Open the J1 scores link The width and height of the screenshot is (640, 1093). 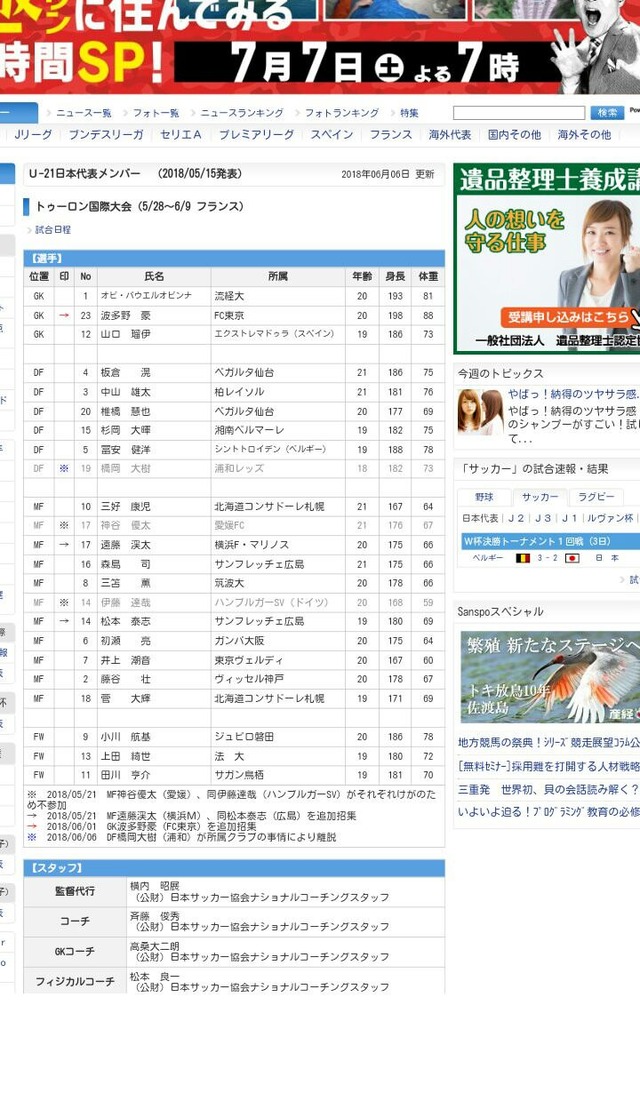tap(570, 518)
